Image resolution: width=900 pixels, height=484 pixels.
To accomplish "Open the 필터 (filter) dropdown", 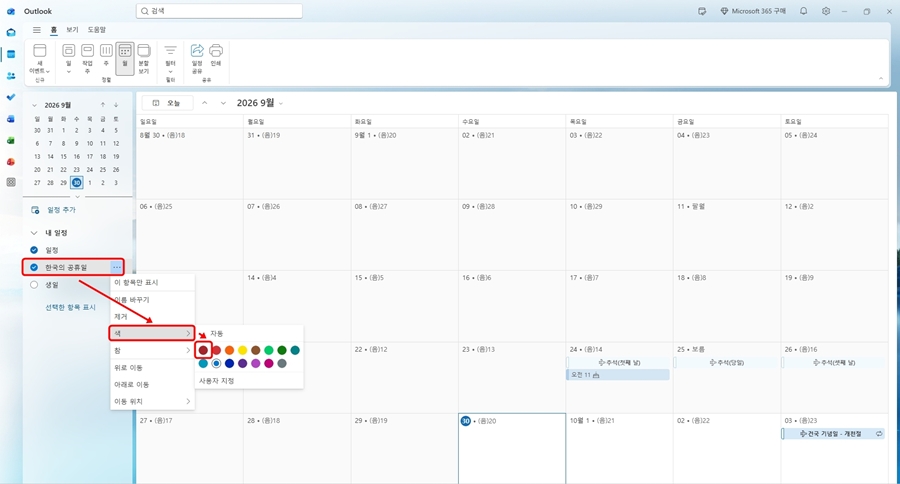I will [x=170, y=72].
